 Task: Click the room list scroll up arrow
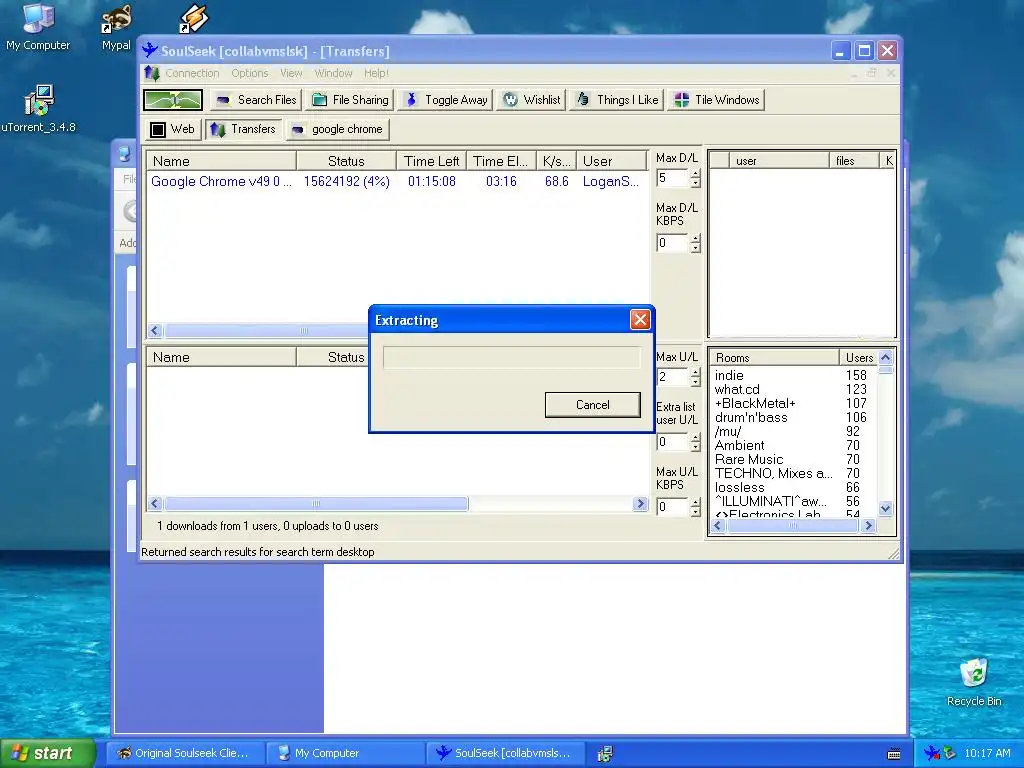coord(886,357)
